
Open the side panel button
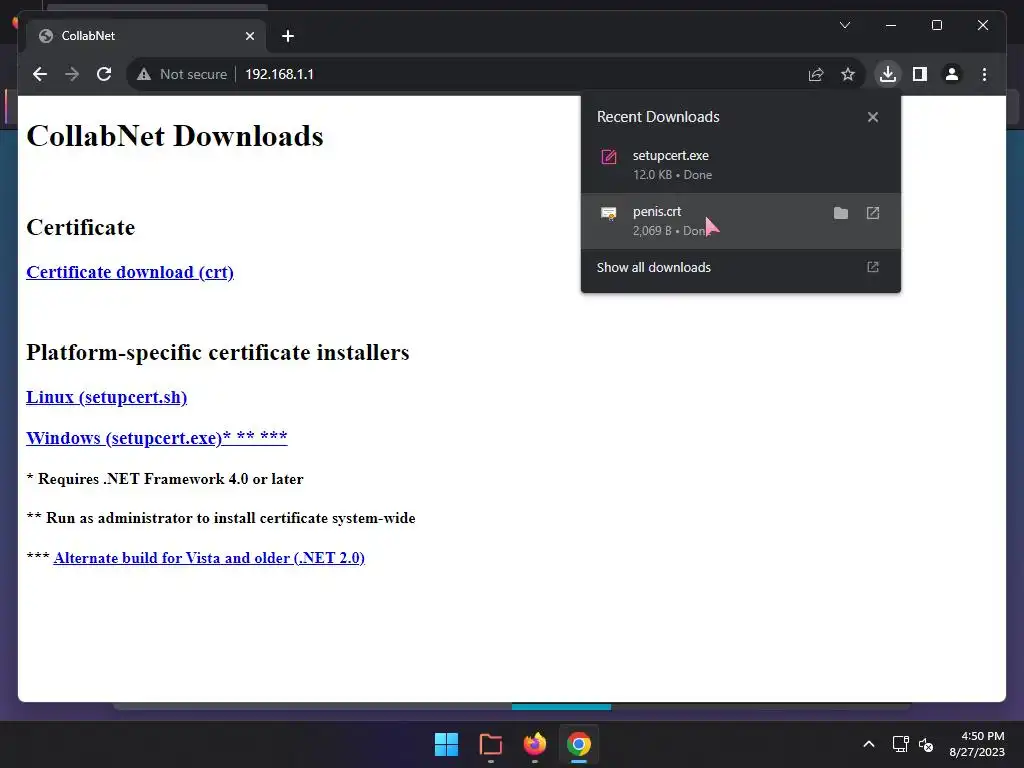[x=920, y=74]
